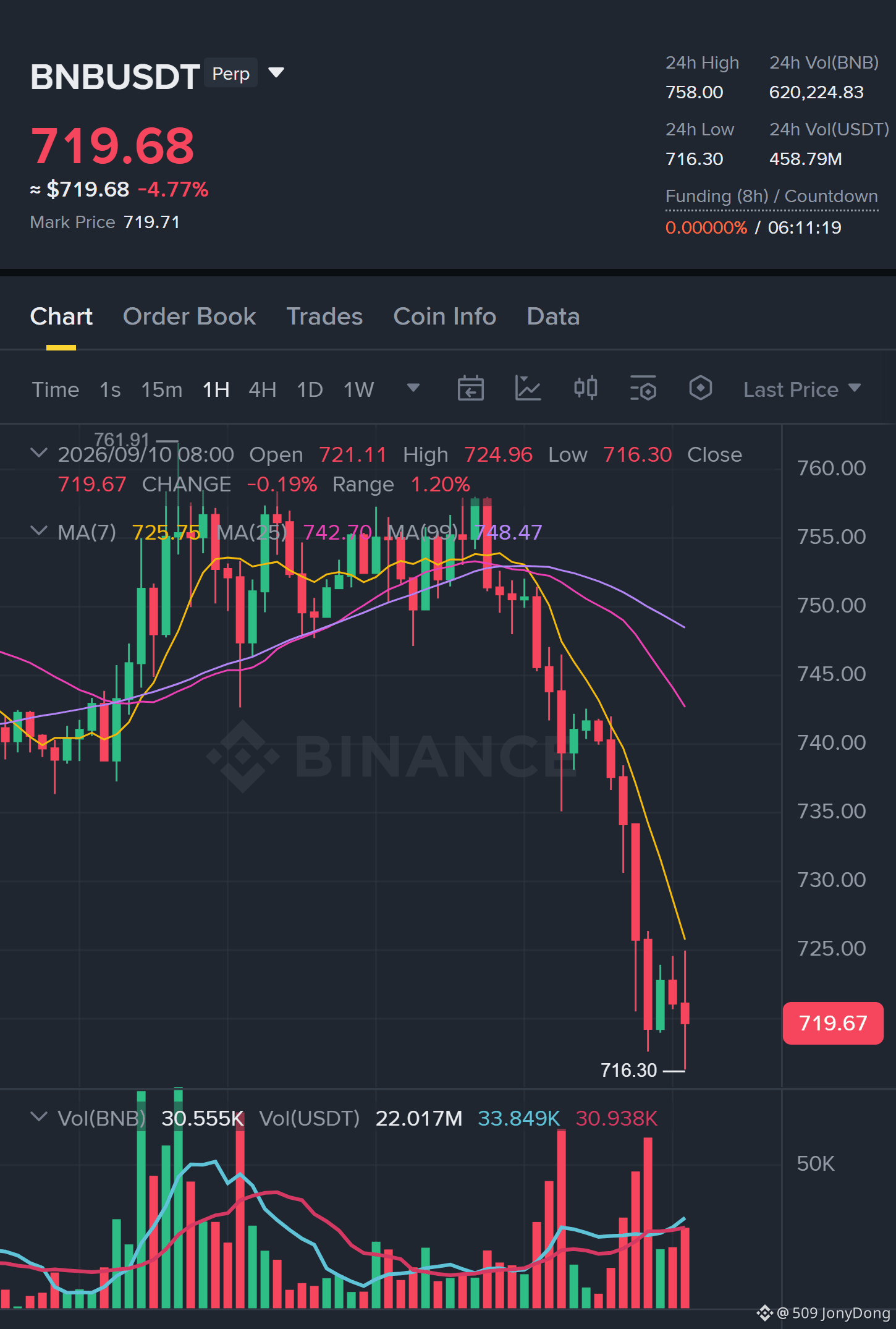Screen dimensions: 896x1329
Task: Switch to the Order Book tab
Action: (x=189, y=316)
